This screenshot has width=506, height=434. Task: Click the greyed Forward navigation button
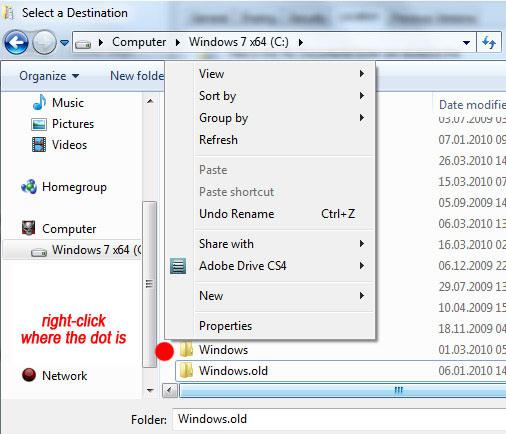pos(44,42)
